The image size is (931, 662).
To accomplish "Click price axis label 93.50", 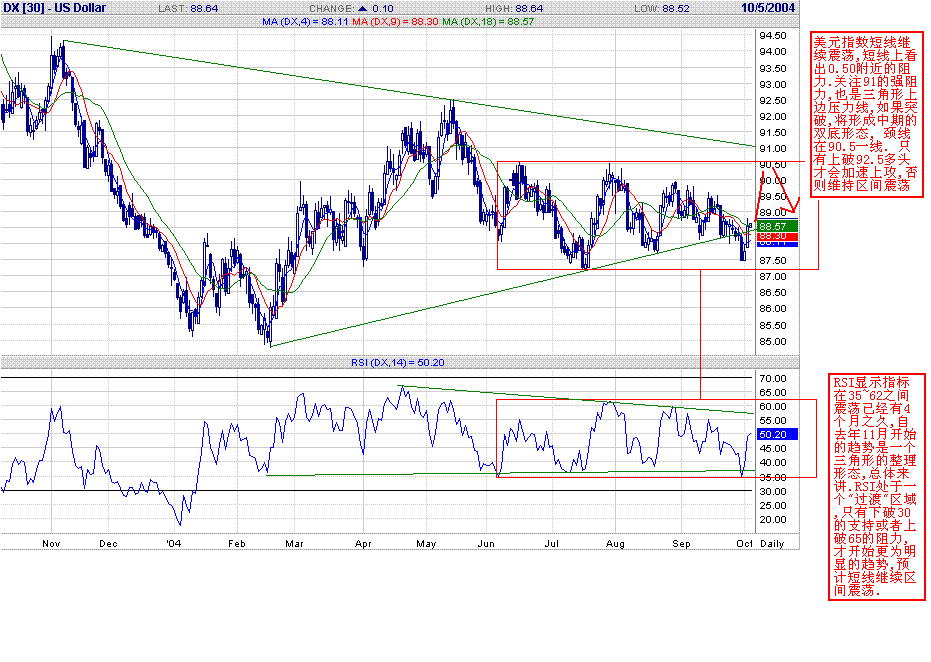I will click(x=772, y=68).
